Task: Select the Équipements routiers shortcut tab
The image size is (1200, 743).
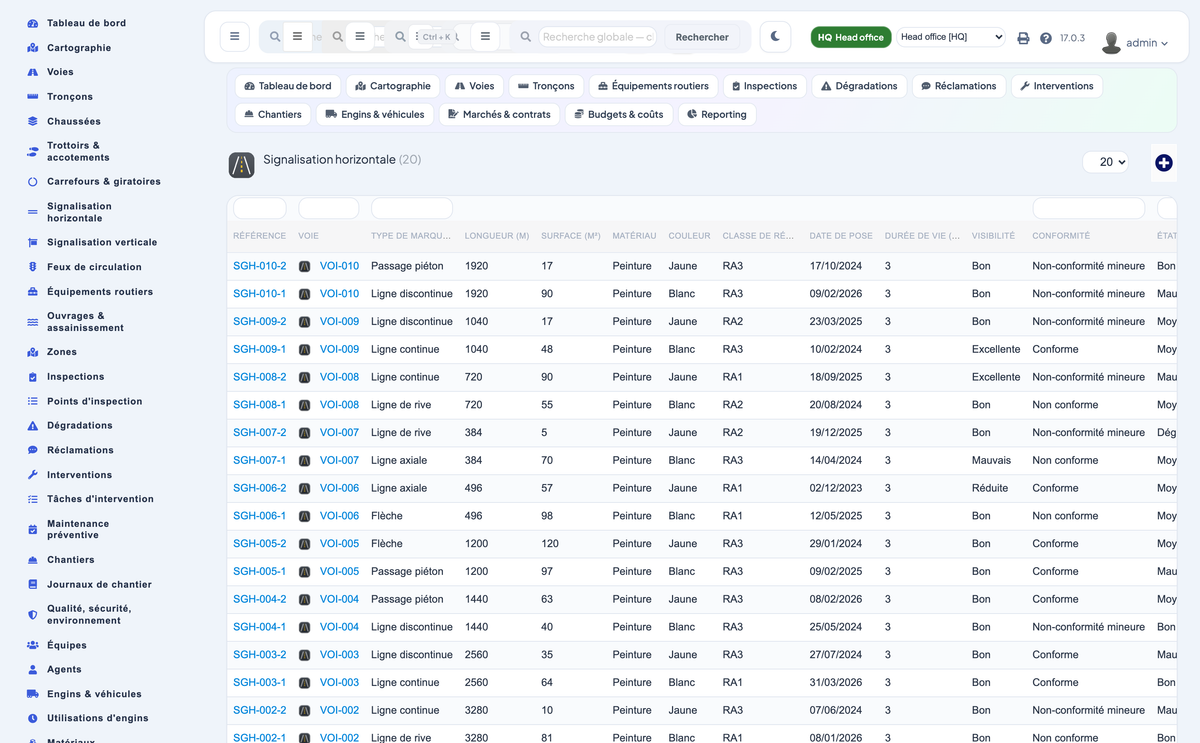Action: [x=653, y=86]
